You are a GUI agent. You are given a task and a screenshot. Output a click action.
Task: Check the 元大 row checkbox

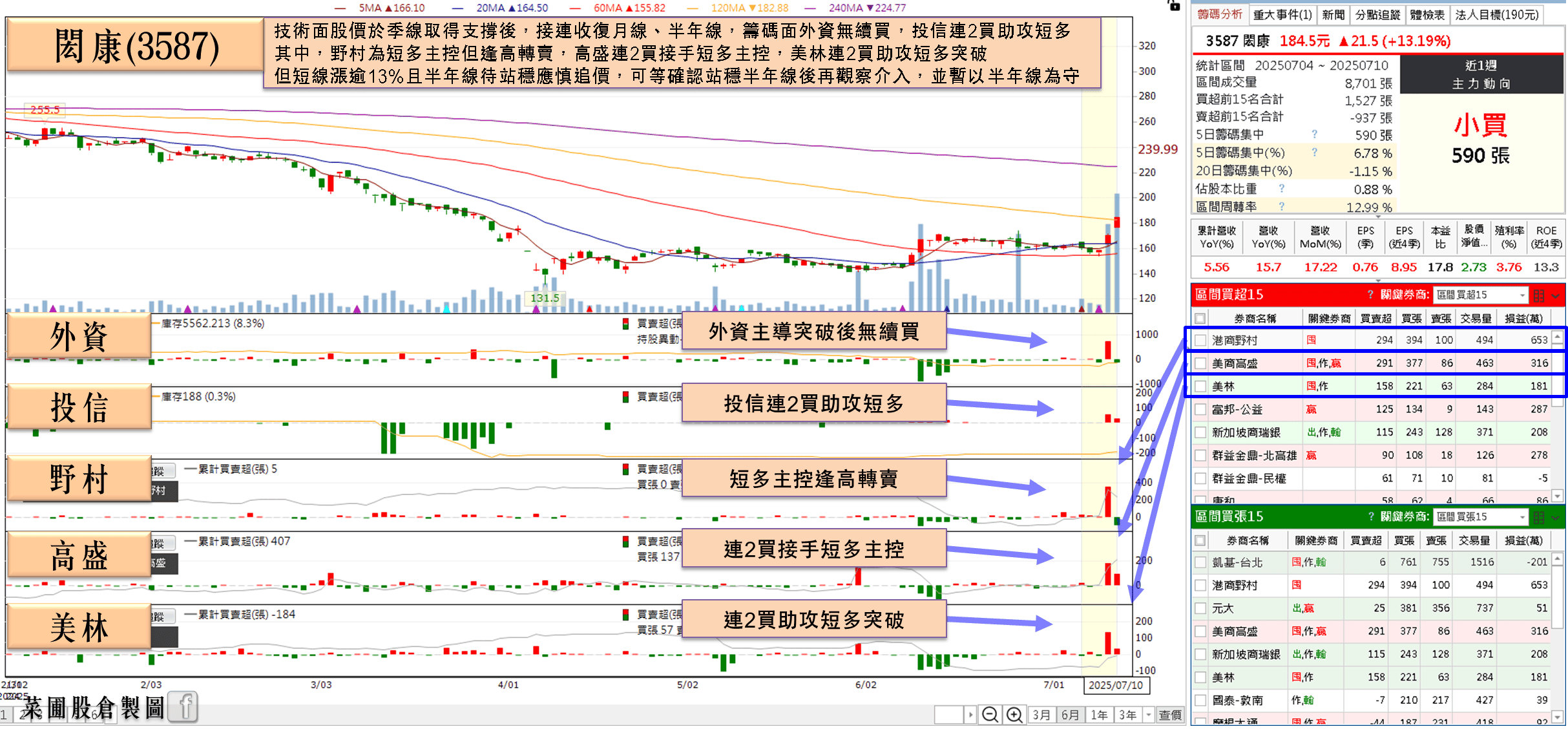[1200, 608]
